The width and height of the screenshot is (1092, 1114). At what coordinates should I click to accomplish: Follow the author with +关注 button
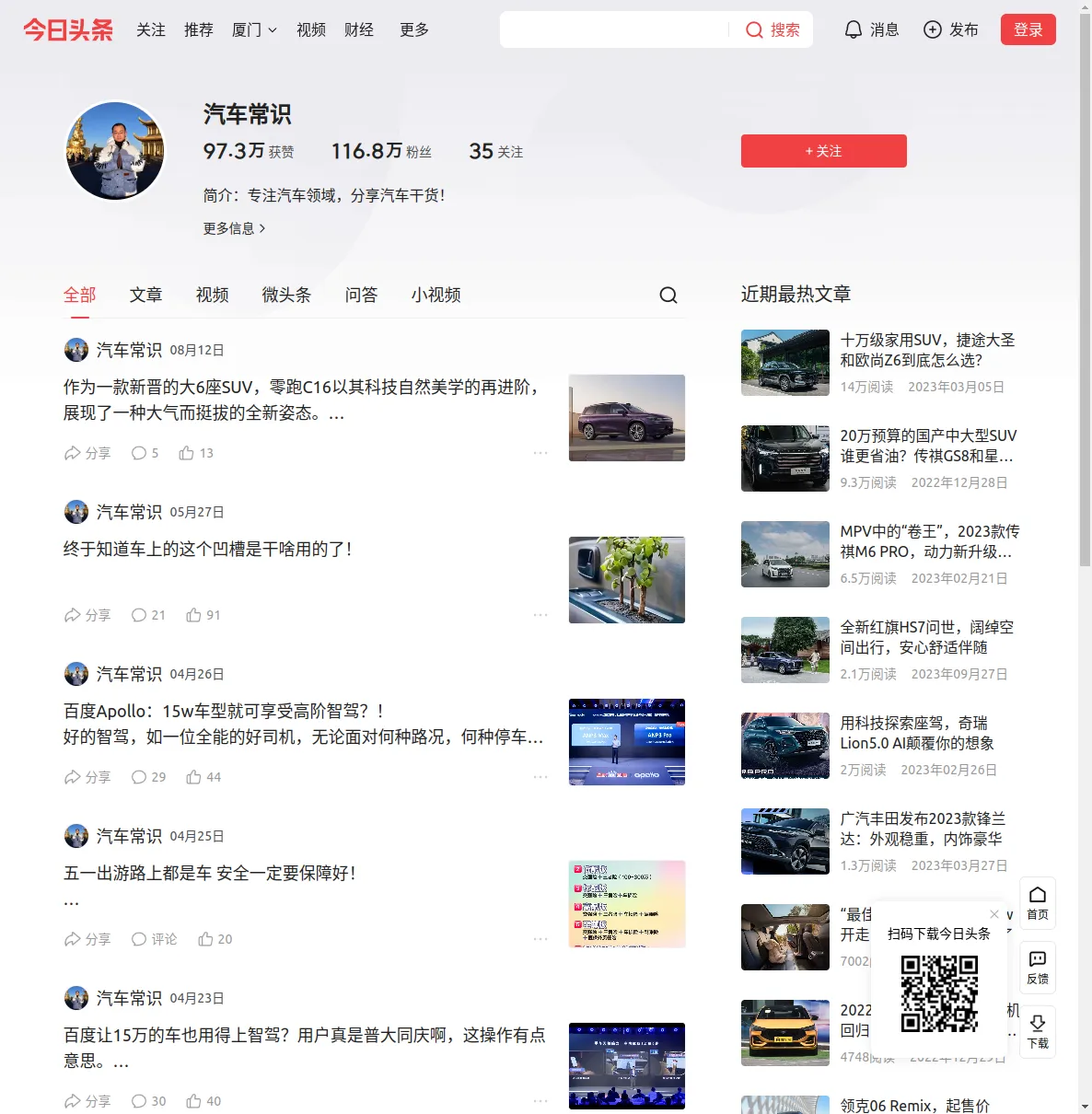(x=824, y=151)
